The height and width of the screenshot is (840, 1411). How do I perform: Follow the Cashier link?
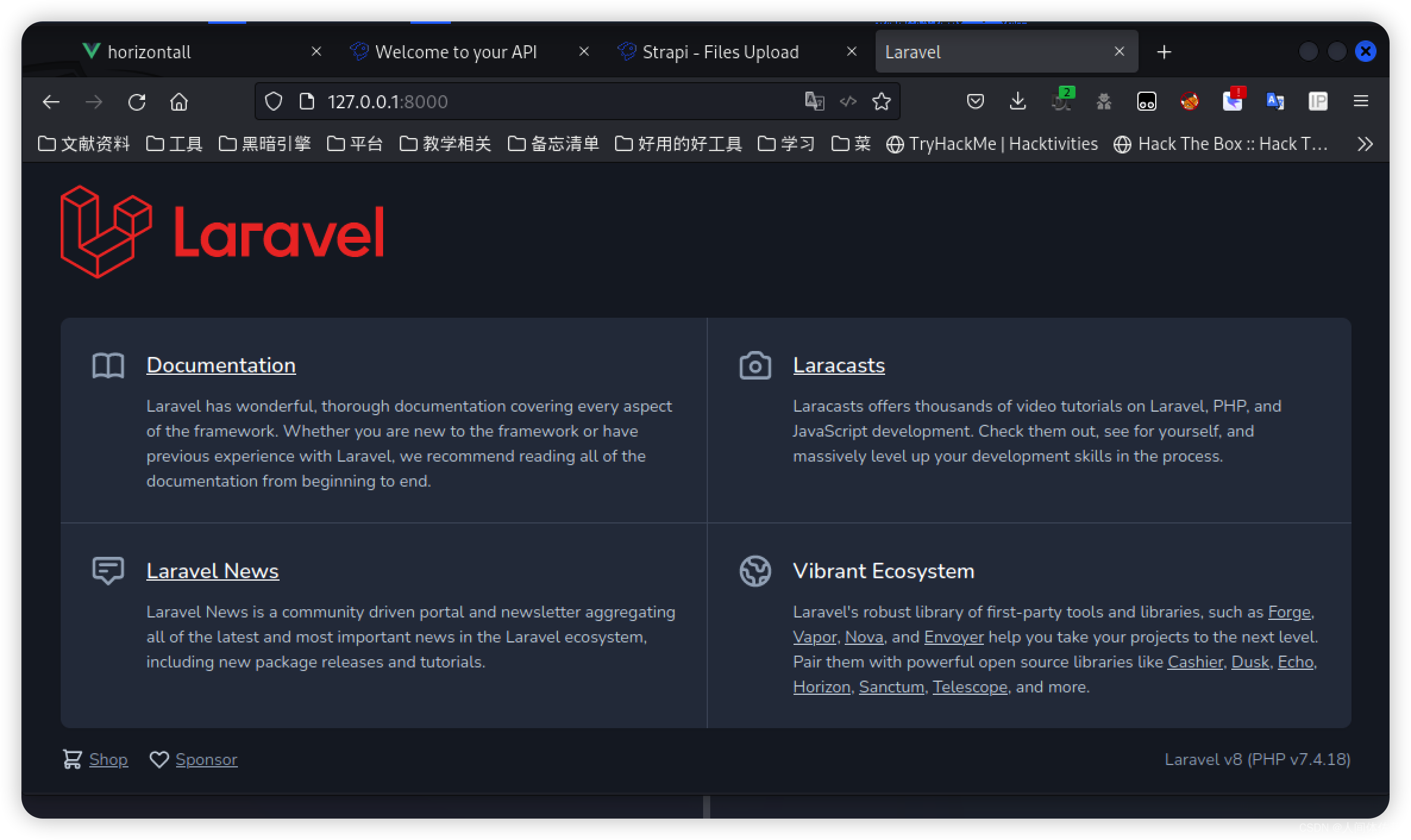point(1194,662)
